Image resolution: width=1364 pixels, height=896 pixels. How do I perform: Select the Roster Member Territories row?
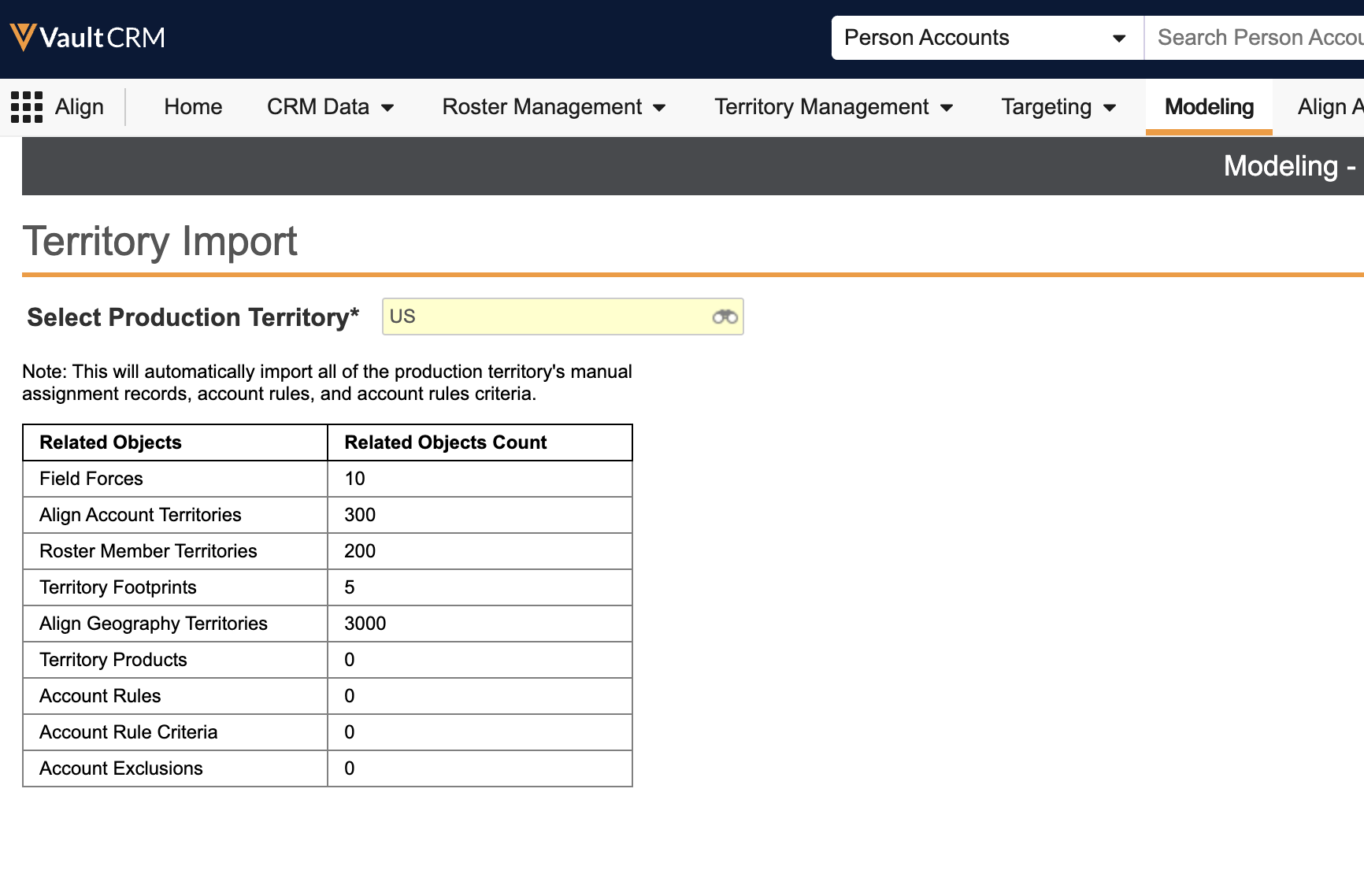pyautogui.click(x=148, y=551)
